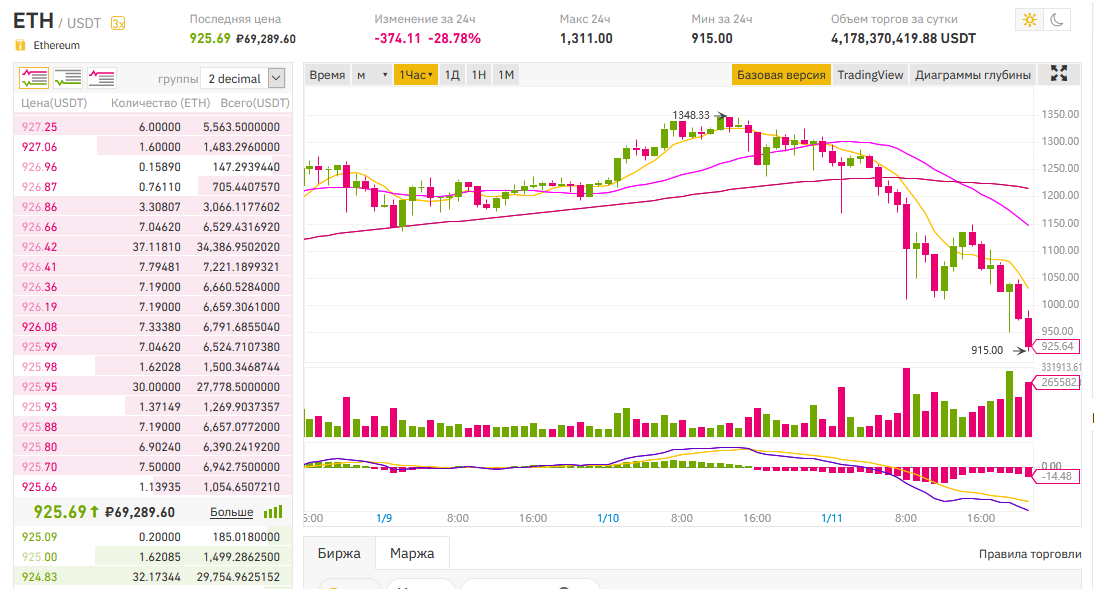Select the 1Д daily interval
1094x589 pixels.
[452, 75]
